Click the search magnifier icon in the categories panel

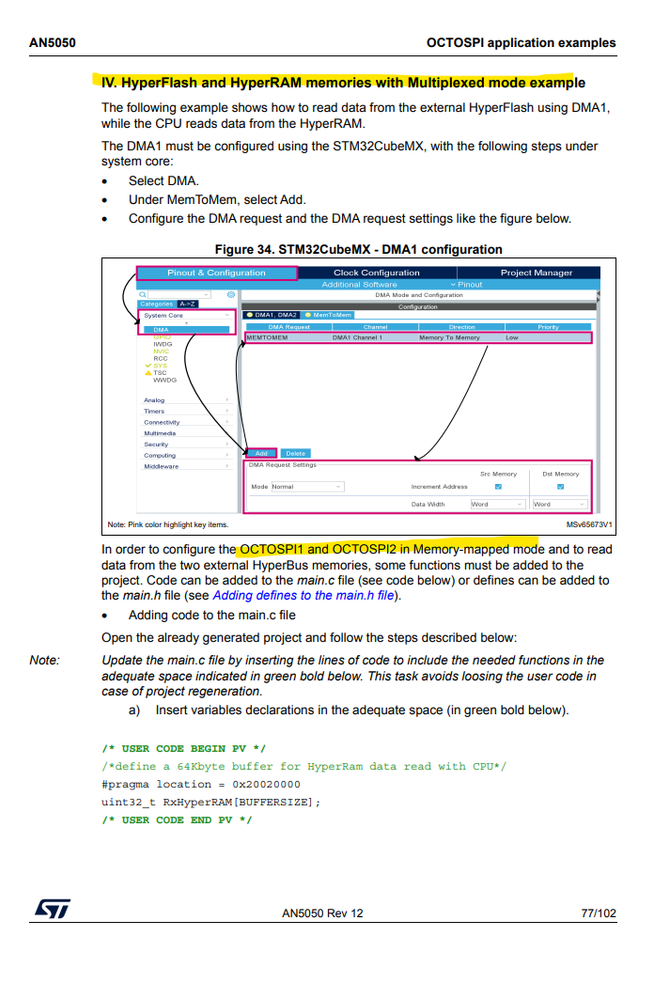[143, 294]
